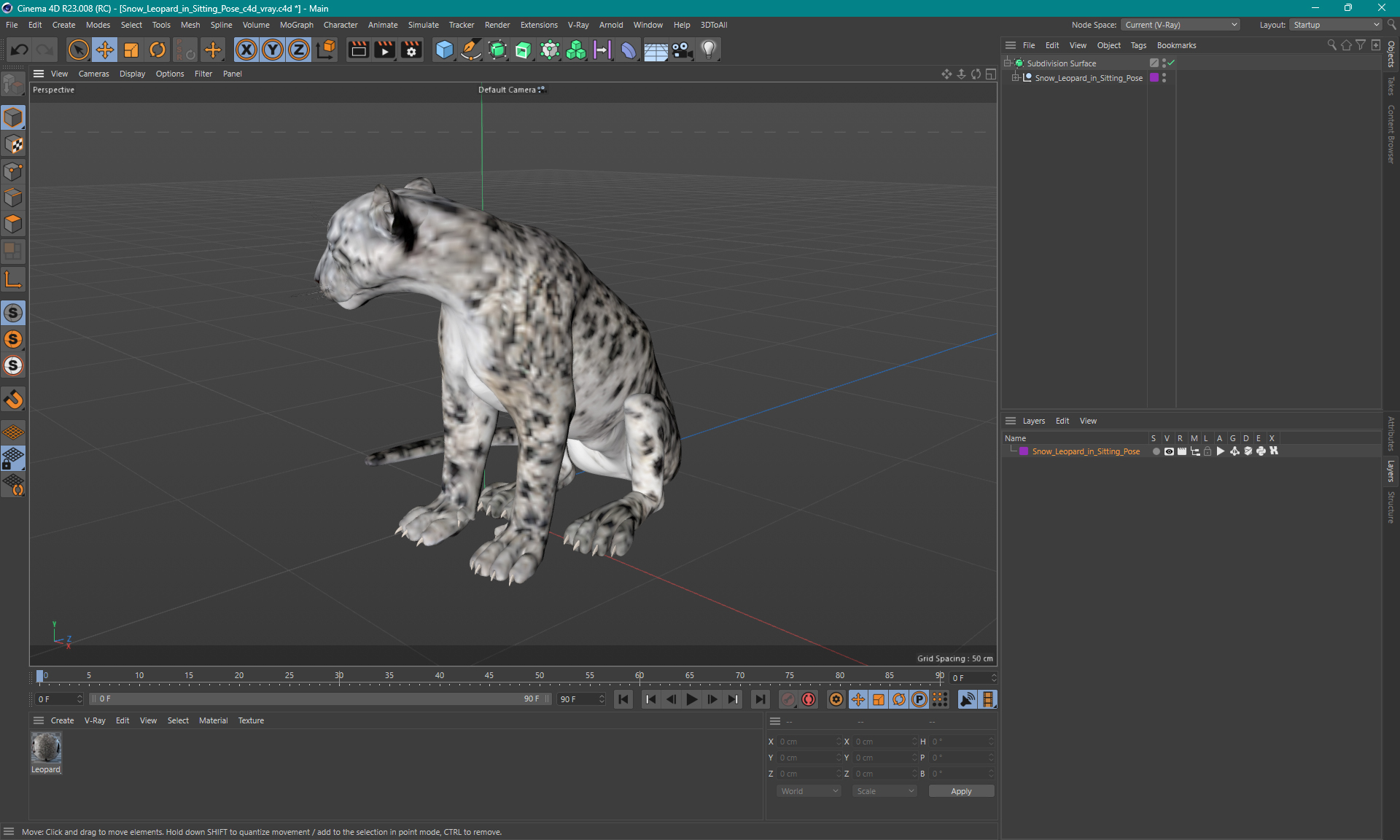The height and width of the screenshot is (840, 1400).
Task: Collapse the Subdivision Surface tree item
Action: [x=1008, y=63]
